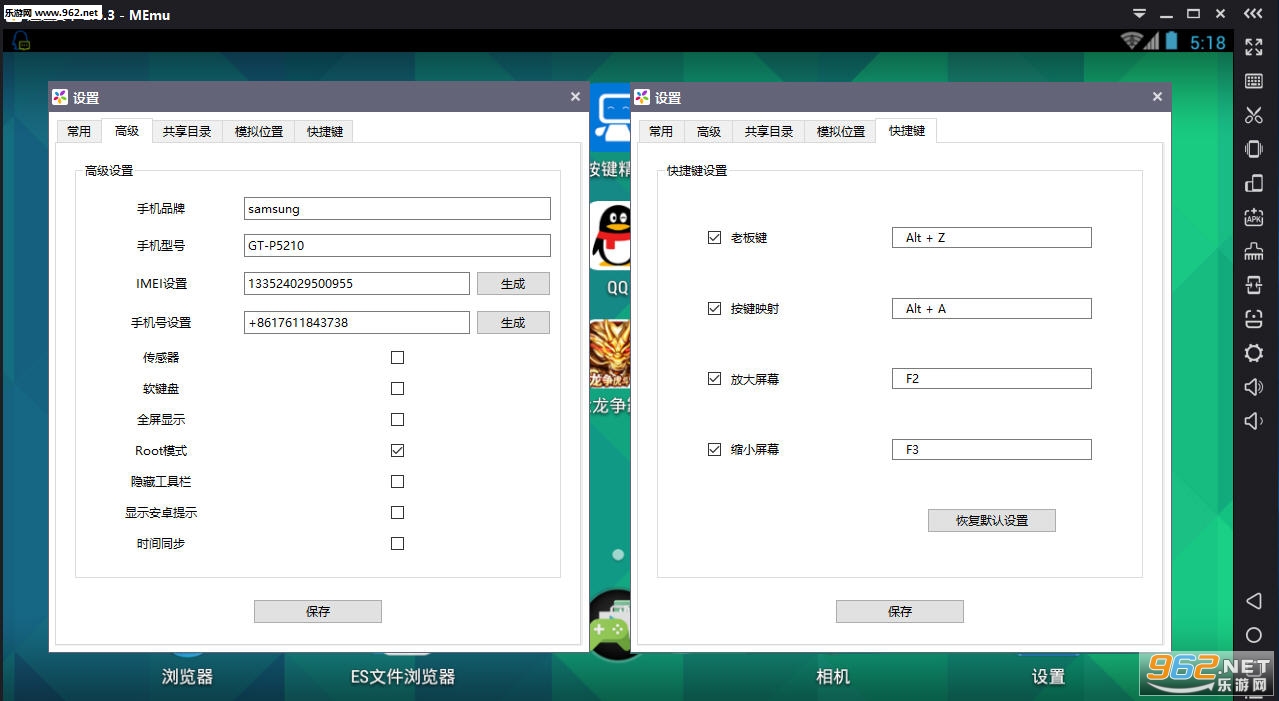Open the keyboard mapping sidebar icon

[1253, 81]
